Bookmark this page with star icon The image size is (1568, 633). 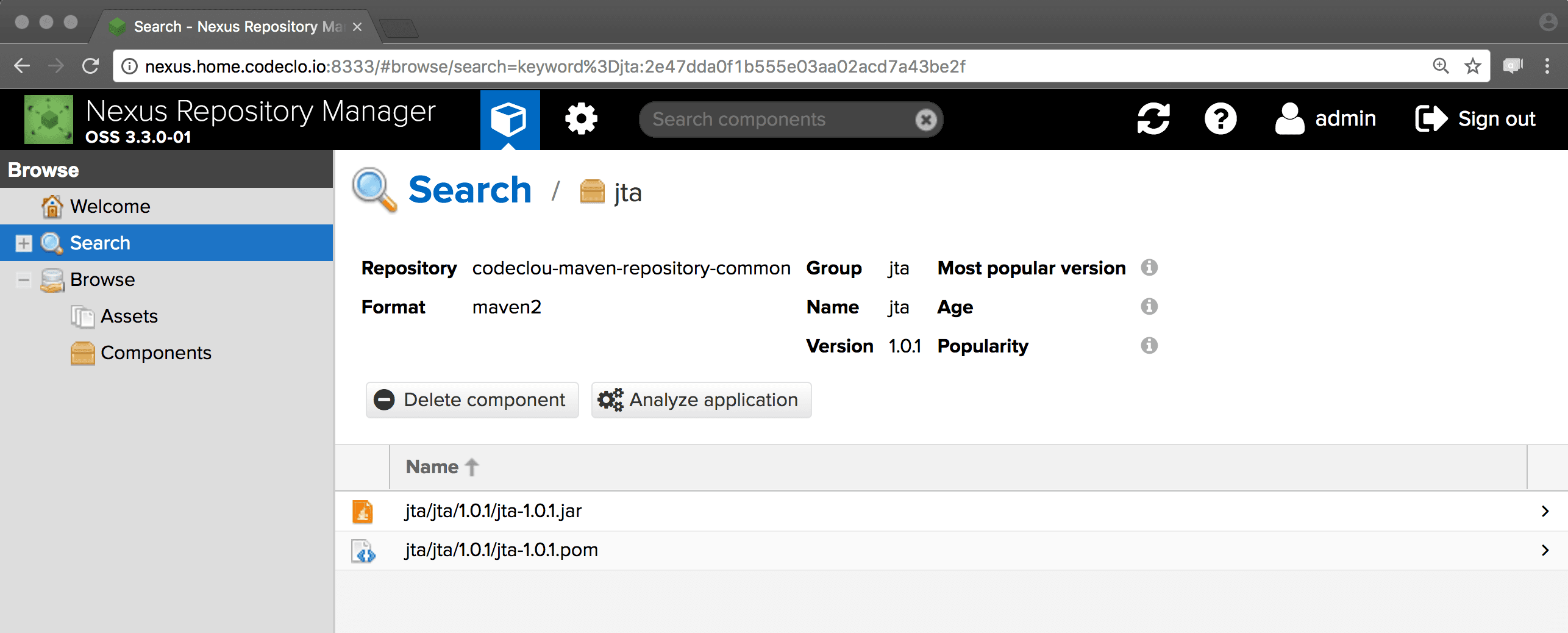(x=1473, y=66)
